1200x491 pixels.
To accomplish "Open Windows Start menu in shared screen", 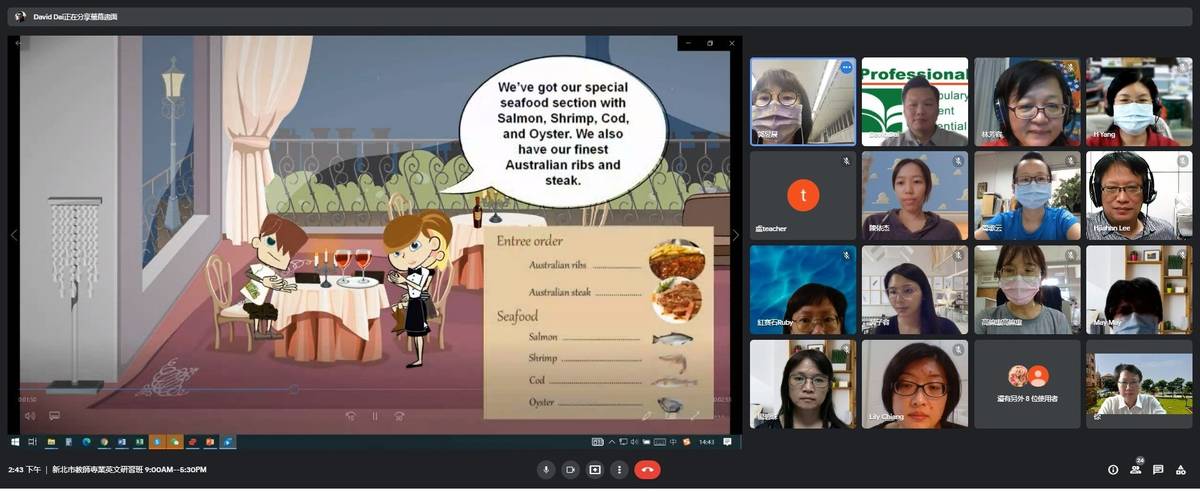I will click(15, 441).
